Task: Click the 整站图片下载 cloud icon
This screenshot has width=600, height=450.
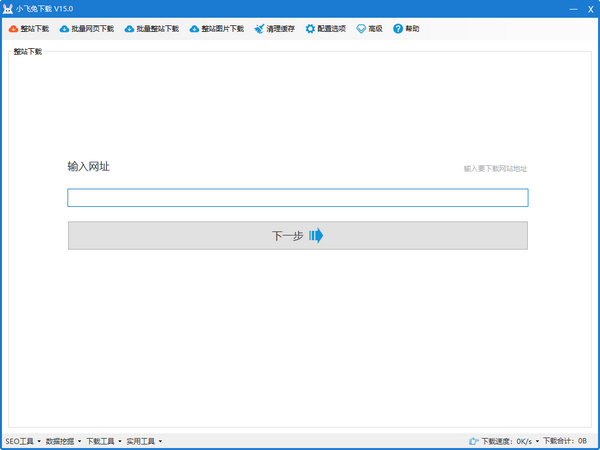Action: pos(194,29)
